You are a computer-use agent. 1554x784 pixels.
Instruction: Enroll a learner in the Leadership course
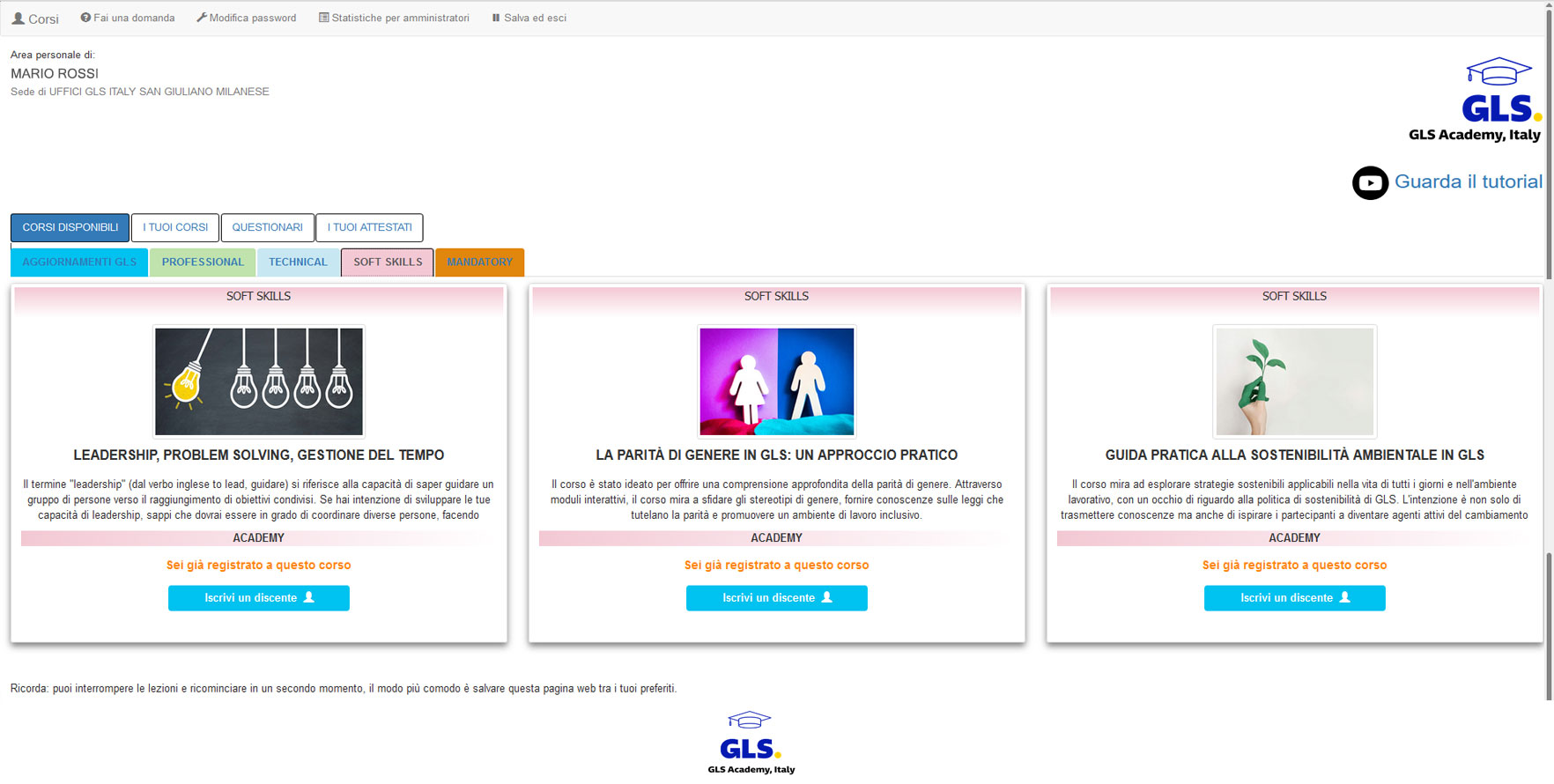258,598
